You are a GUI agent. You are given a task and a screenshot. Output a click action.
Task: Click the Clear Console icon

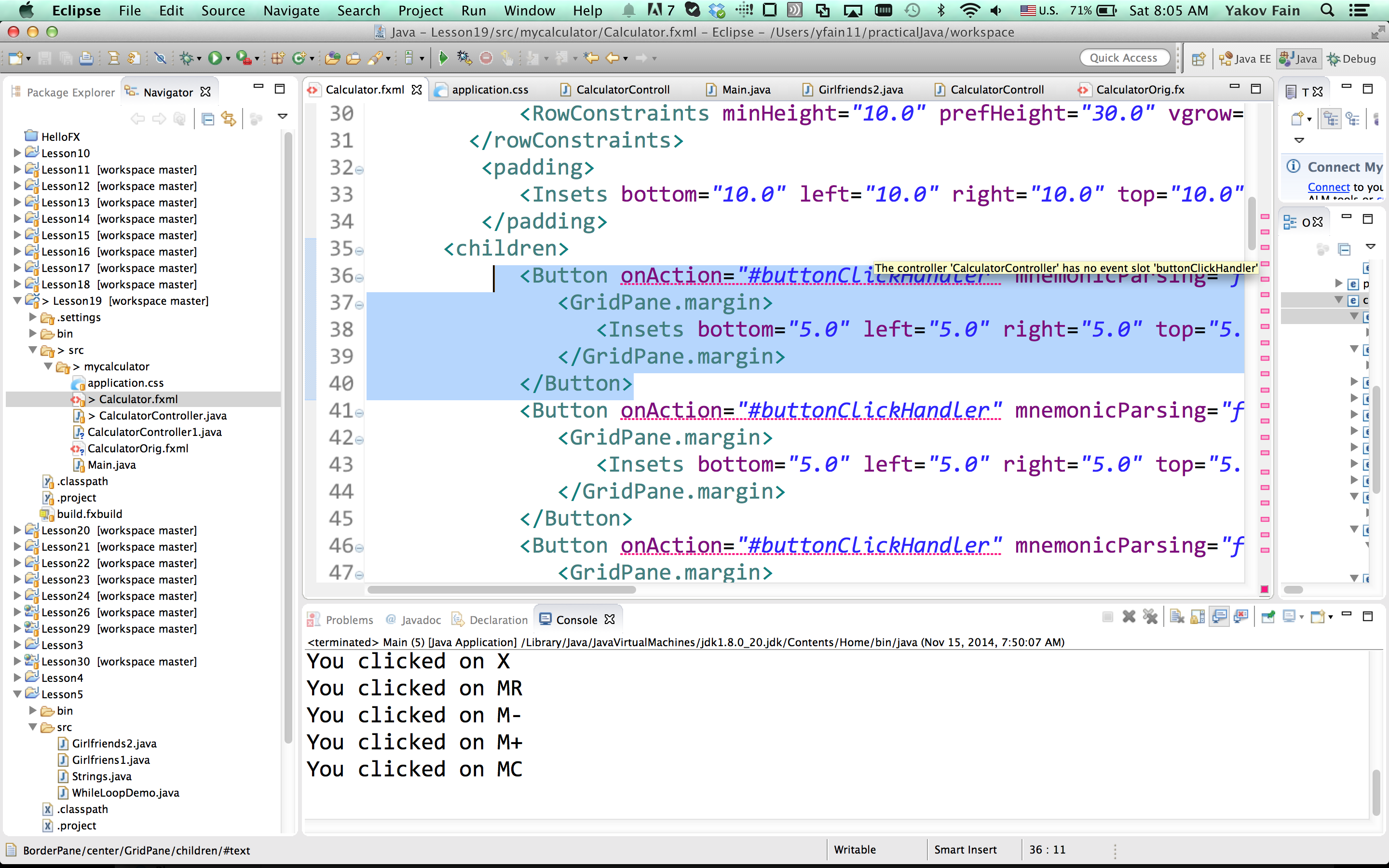1177,617
